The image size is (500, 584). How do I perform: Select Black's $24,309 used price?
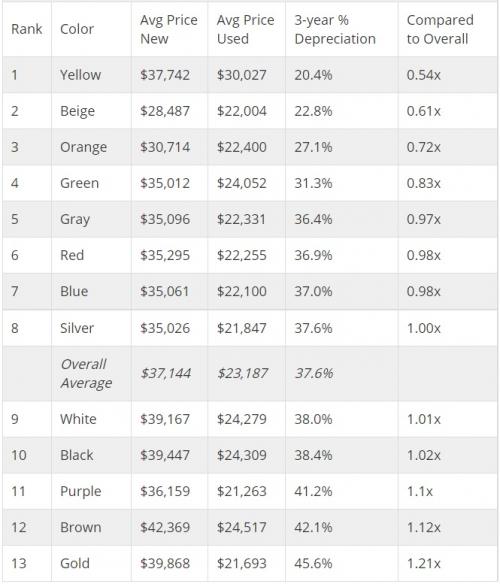point(242,455)
